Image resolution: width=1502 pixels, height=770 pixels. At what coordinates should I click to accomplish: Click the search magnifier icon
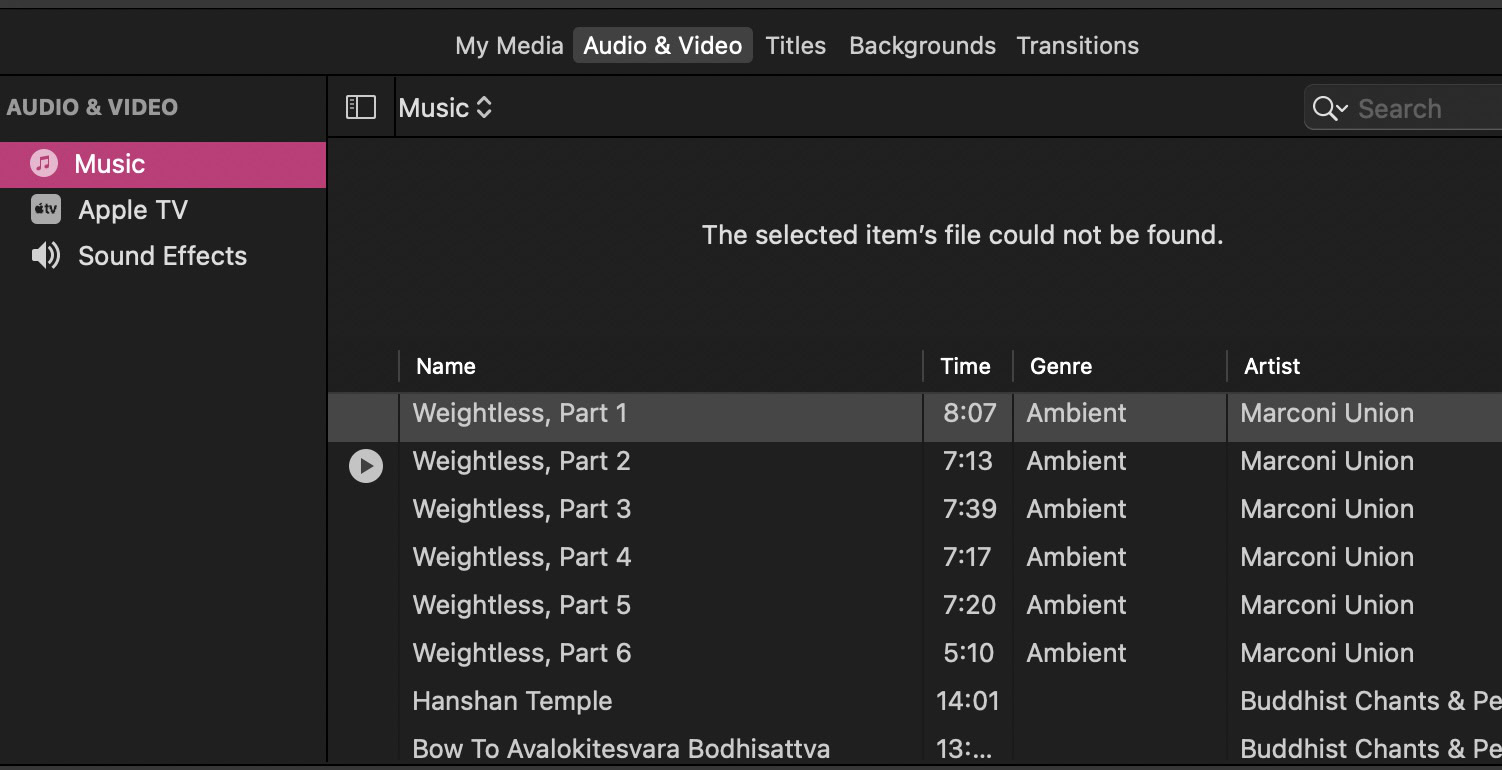pyautogui.click(x=1324, y=108)
